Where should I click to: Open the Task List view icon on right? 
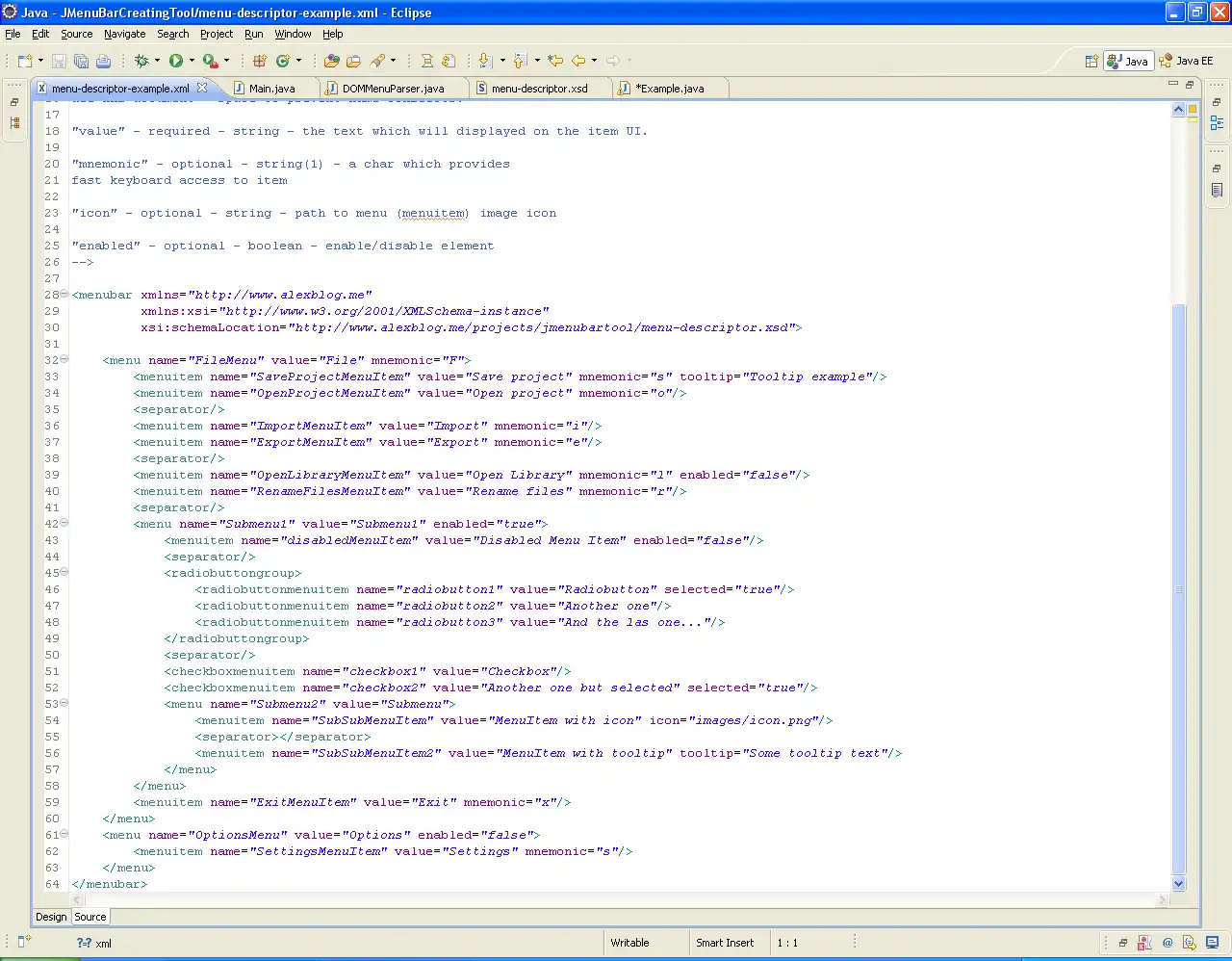1217,191
